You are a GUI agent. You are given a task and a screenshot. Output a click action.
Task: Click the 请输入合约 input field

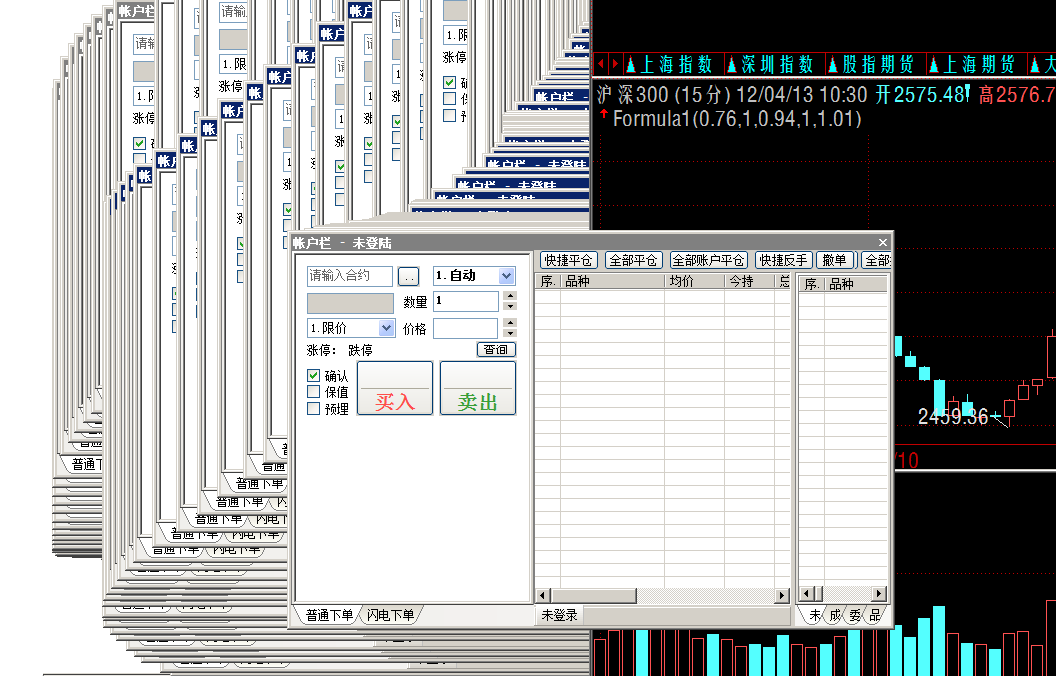(349, 276)
